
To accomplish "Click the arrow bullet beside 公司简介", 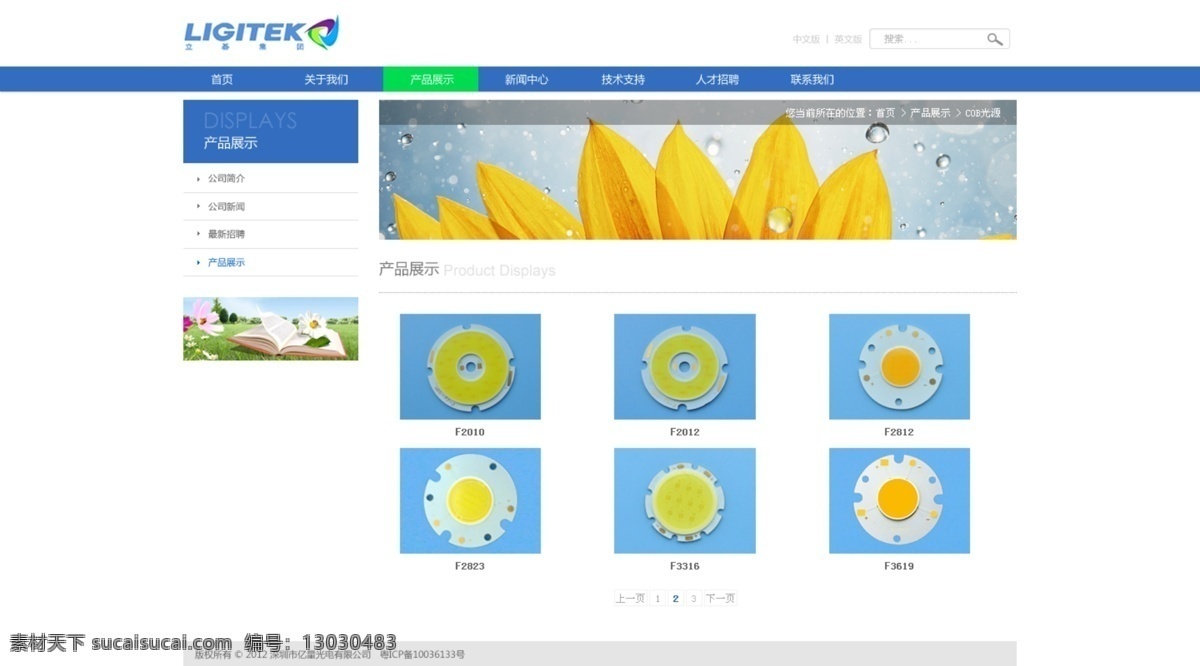I will (x=199, y=179).
